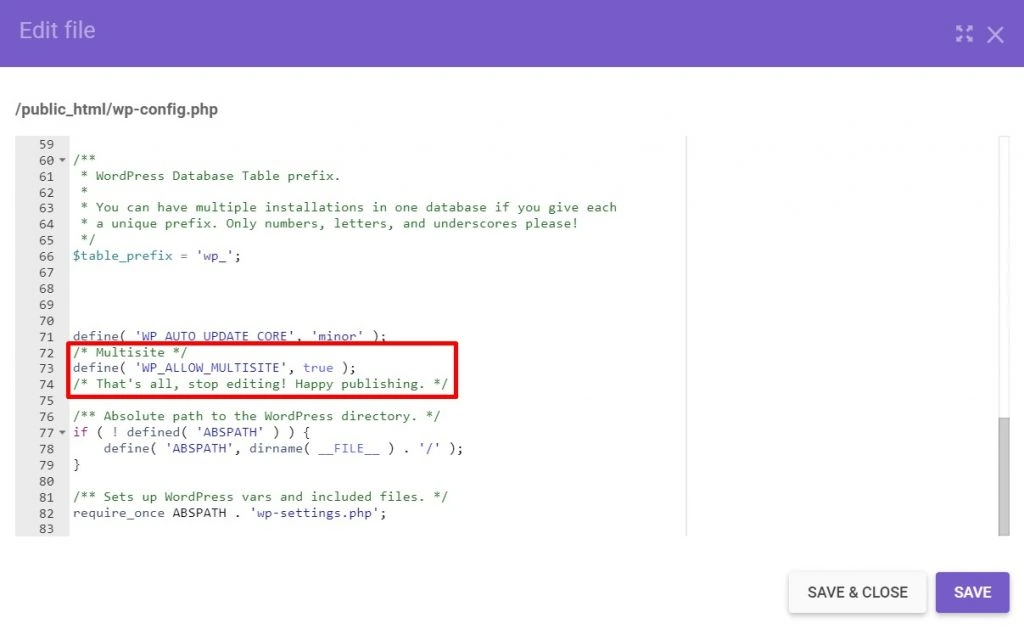Image resolution: width=1024 pixels, height=629 pixels.
Task: Click the 'You can have multiple installations' comment line
Action: coord(349,208)
